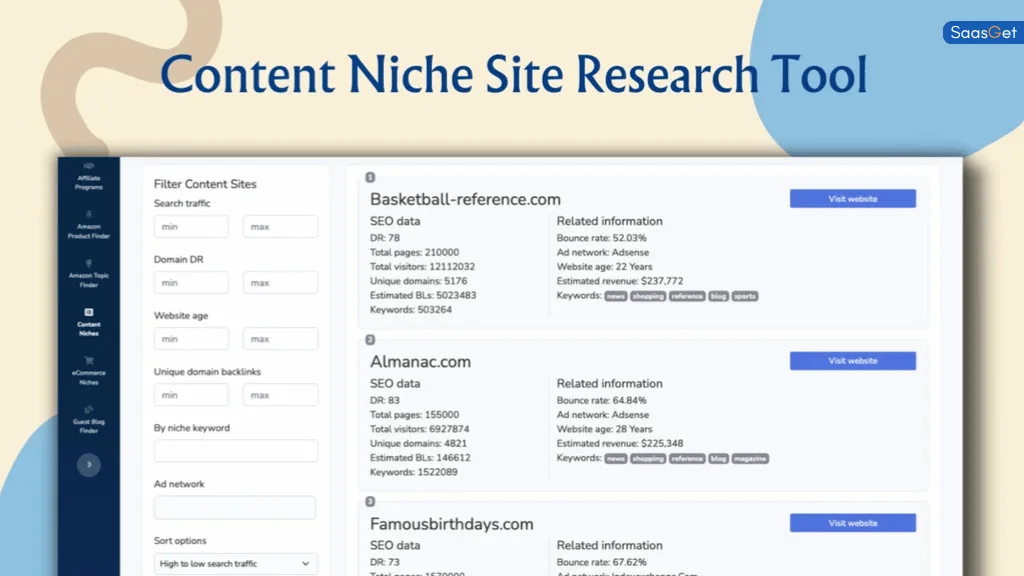
Task: Click Search traffic min field
Action: coord(191,227)
